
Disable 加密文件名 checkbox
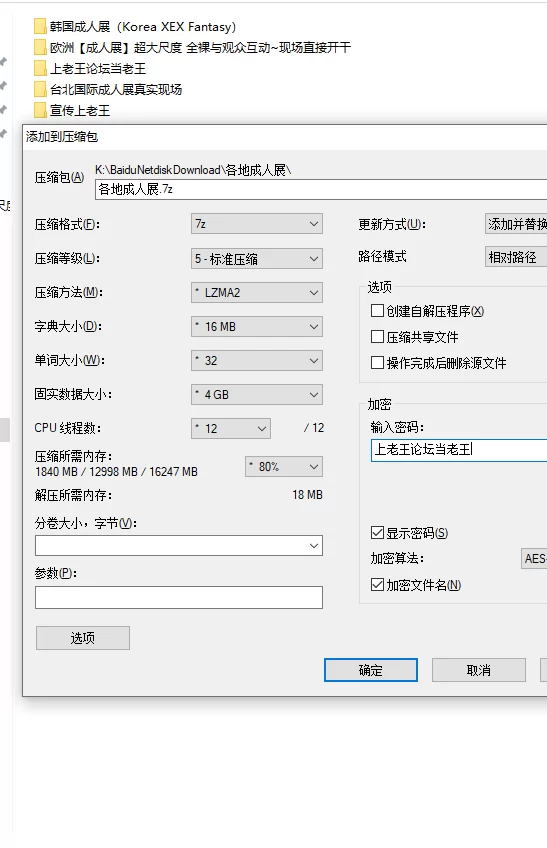tap(377, 585)
